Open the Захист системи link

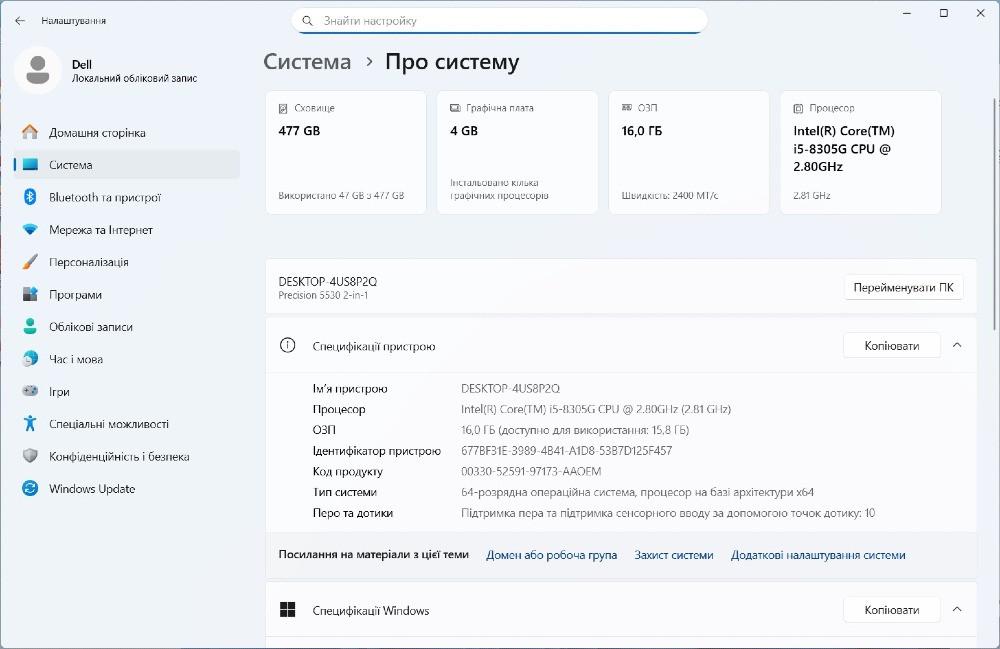673,555
